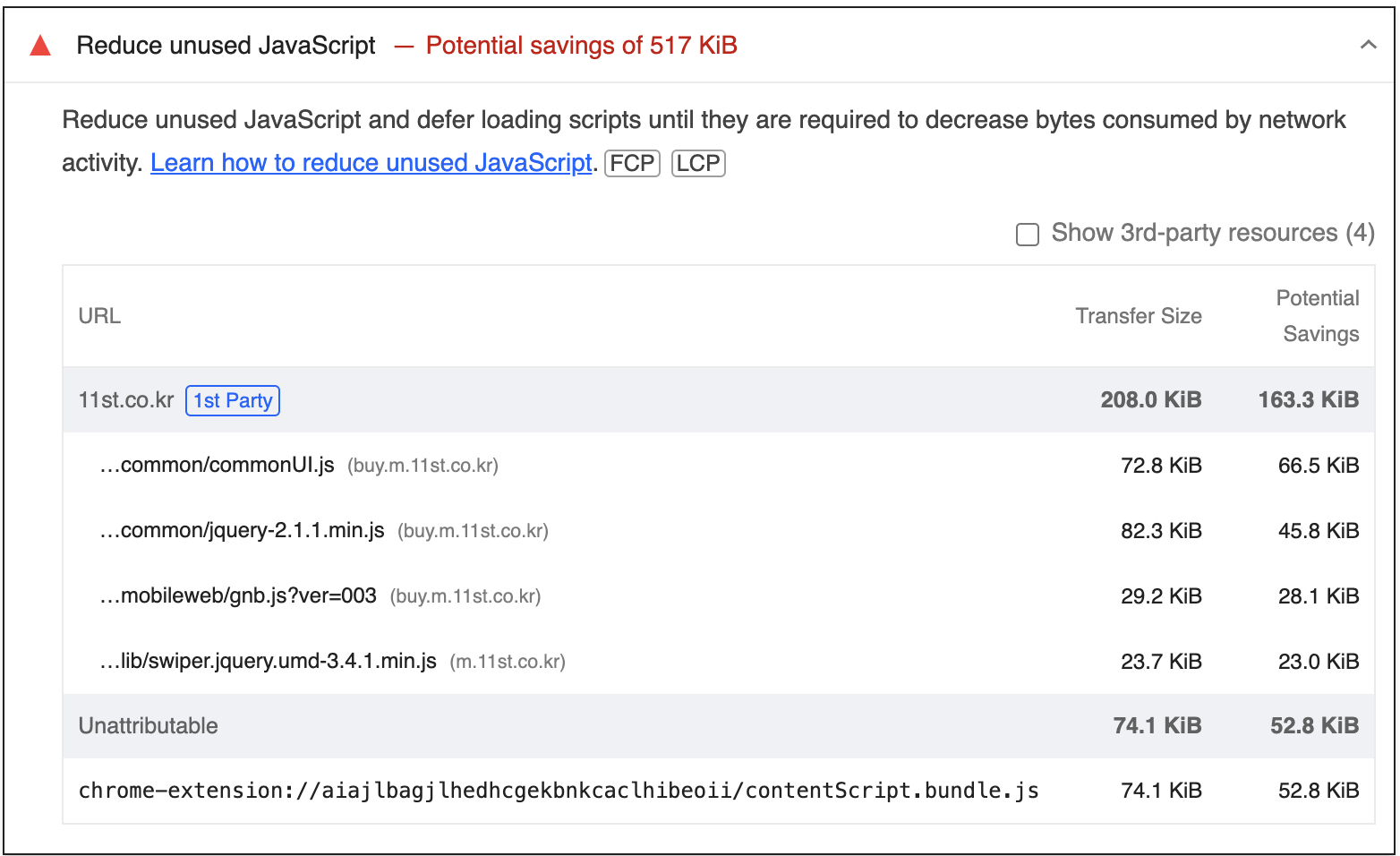Enable Show 3rd-party resources checkbox

point(1028,235)
